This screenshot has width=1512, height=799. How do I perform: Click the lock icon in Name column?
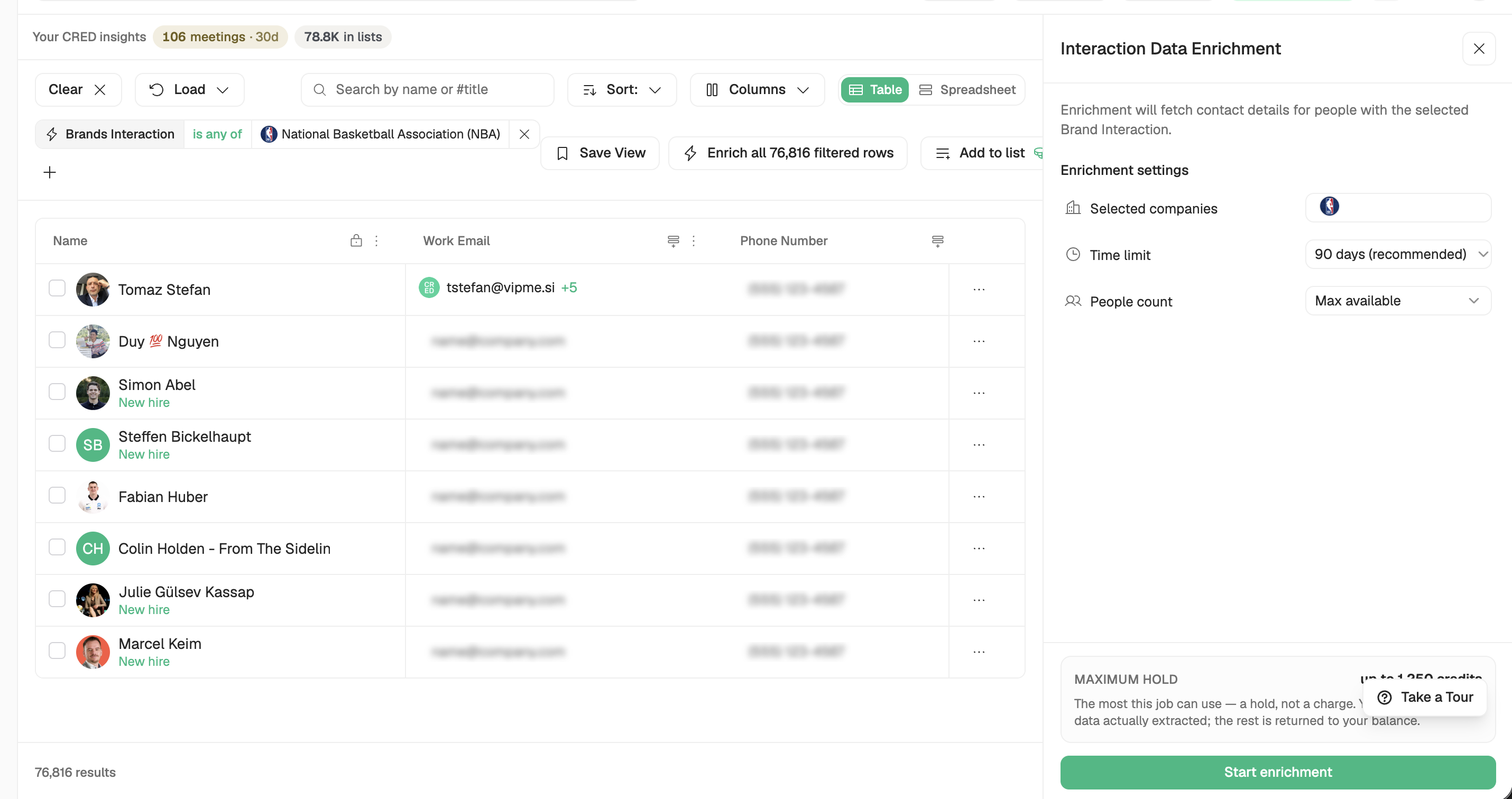(356, 240)
